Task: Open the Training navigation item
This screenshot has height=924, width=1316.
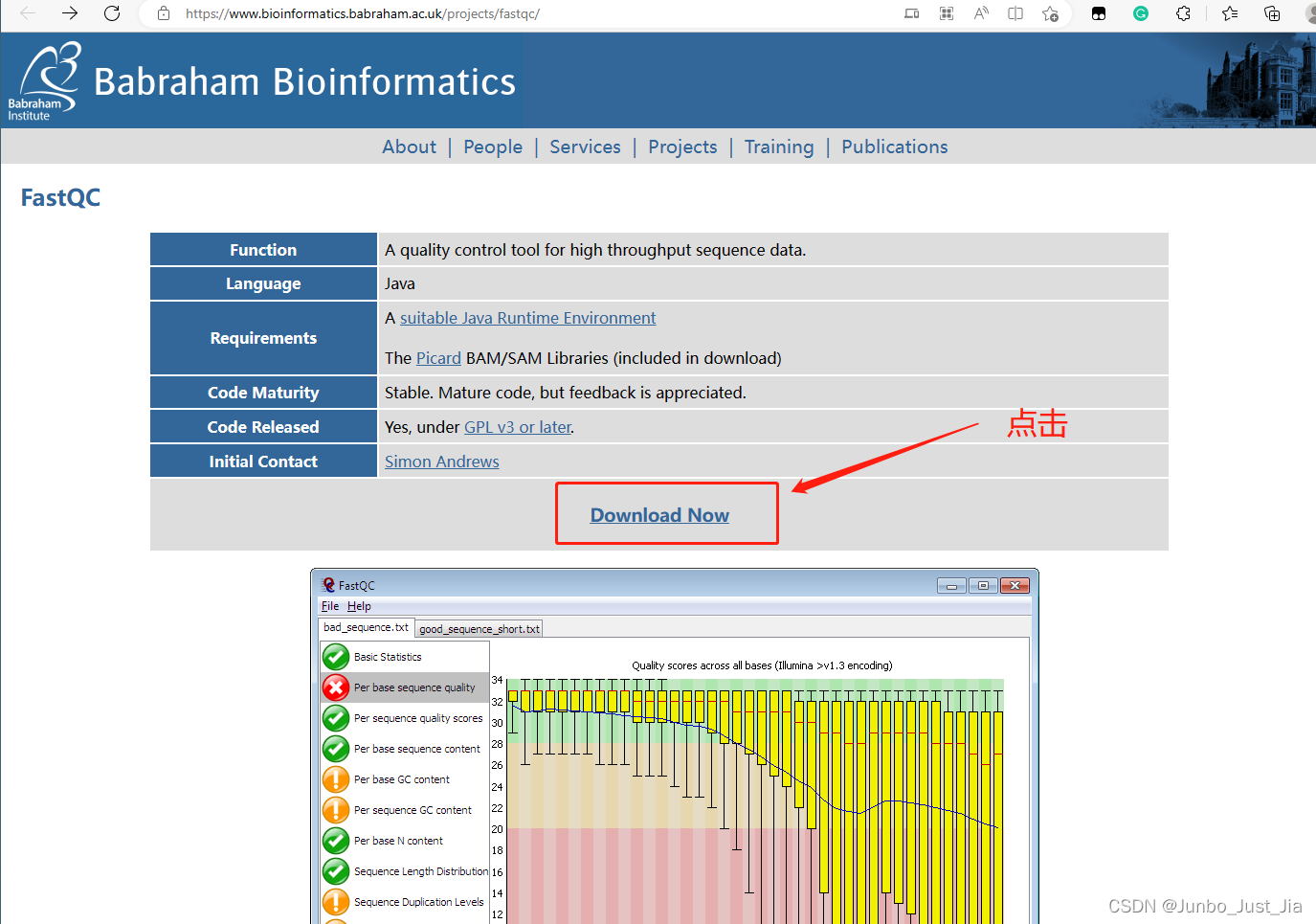Action: (x=779, y=146)
